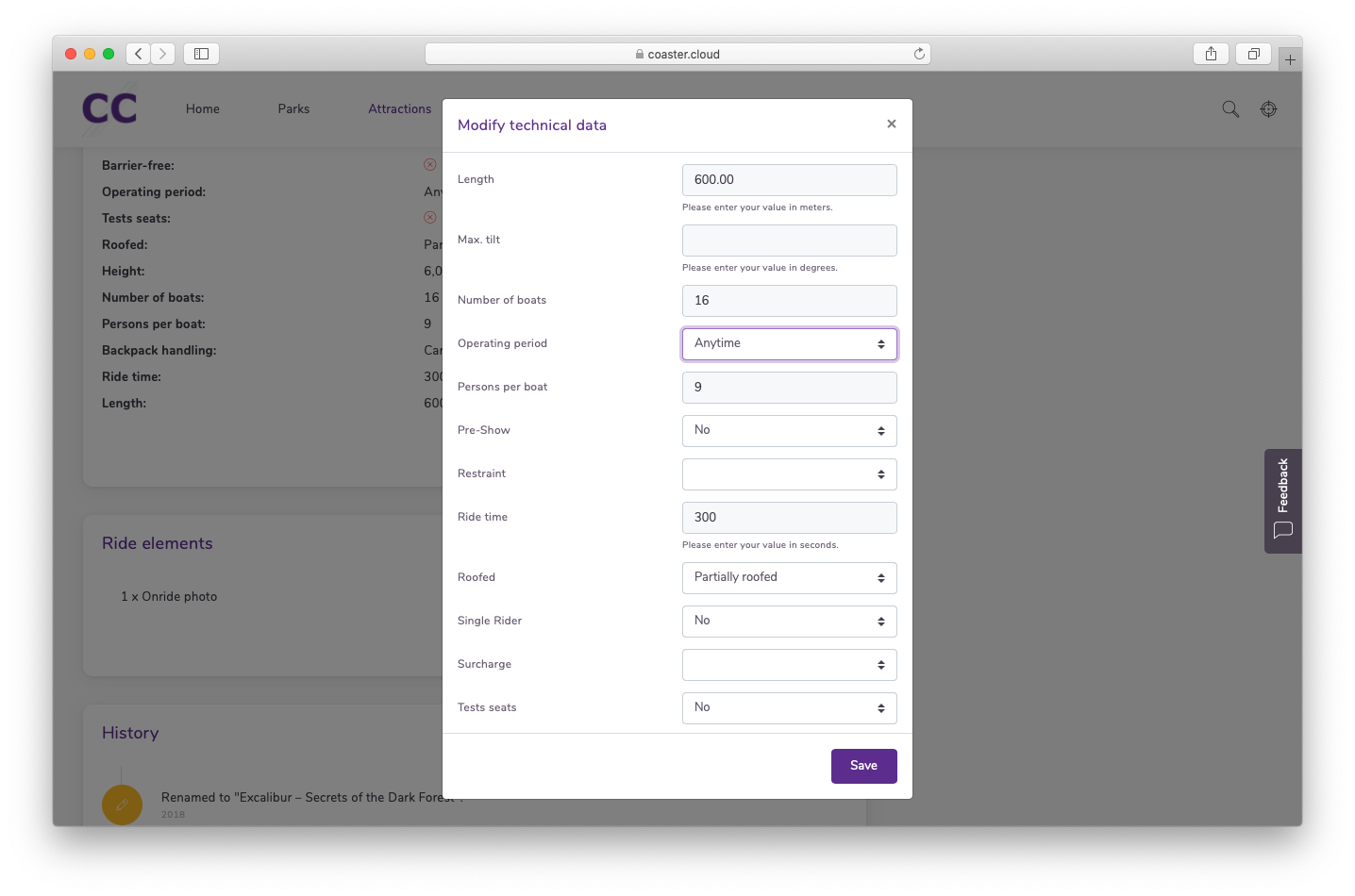Click the Safari share icon
The width and height of the screenshot is (1355, 896).
point(1211,54)
